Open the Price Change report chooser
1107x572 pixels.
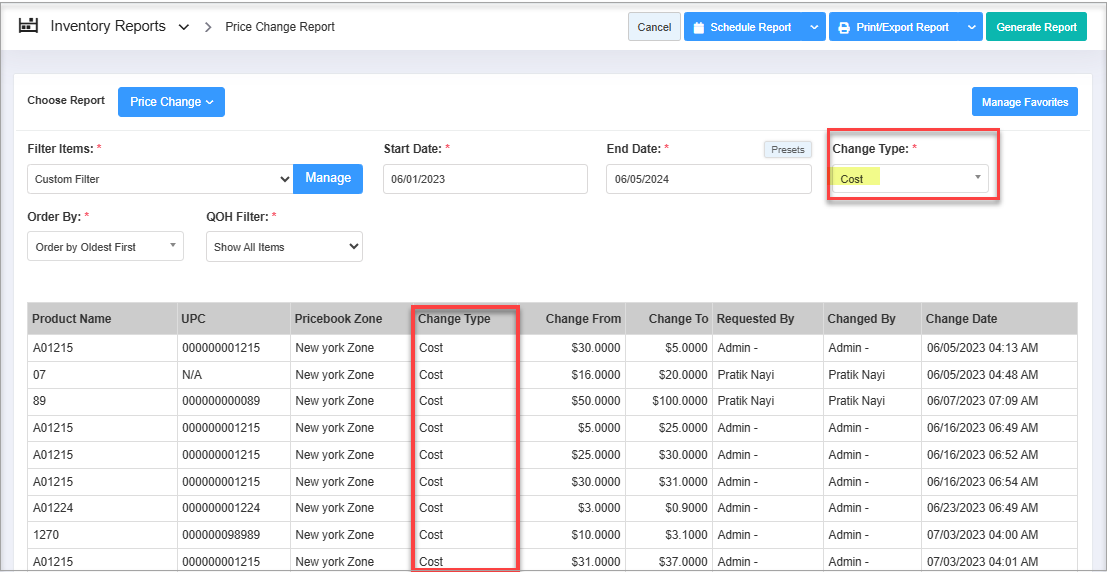pyautogui.click(x=171, y=102)
